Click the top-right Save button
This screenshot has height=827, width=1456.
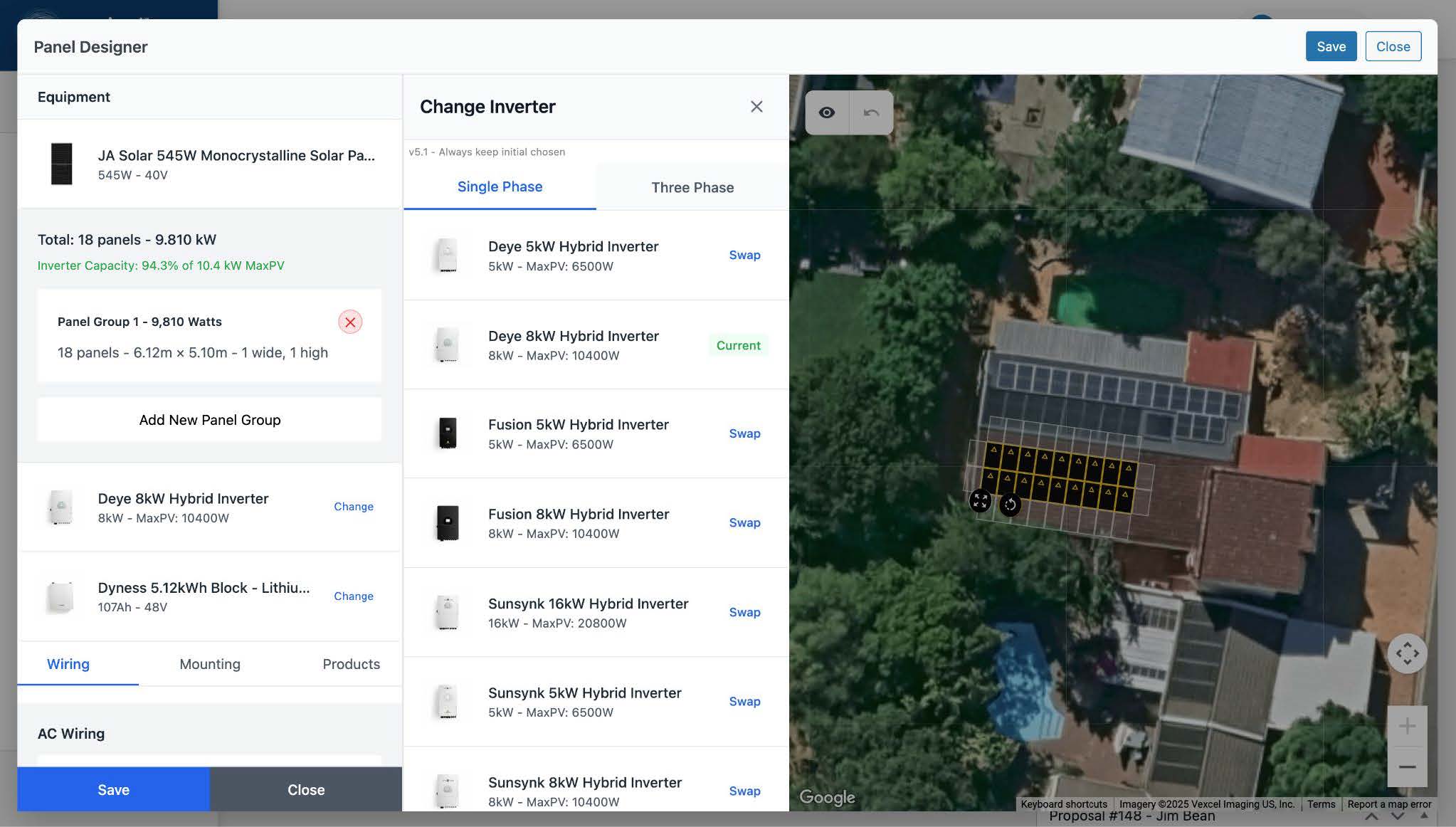(x=1330, y=46)
